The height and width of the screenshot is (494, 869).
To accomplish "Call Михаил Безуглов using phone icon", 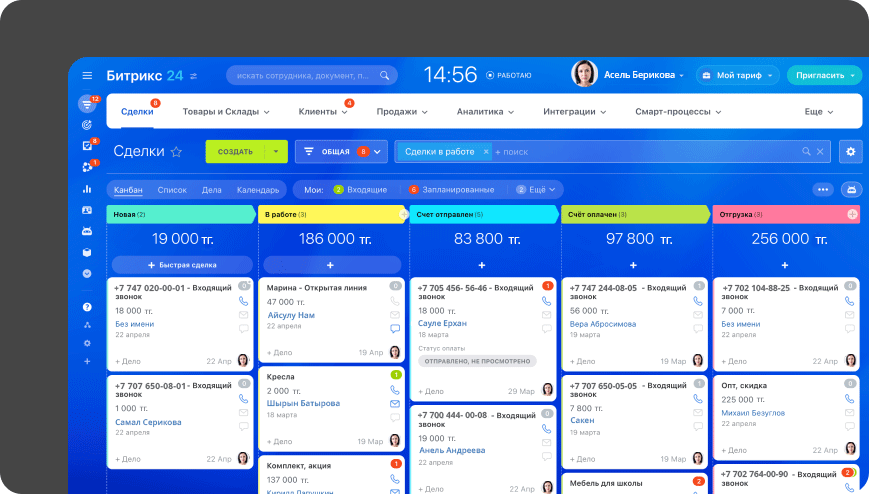I will (x=849, y=399).
